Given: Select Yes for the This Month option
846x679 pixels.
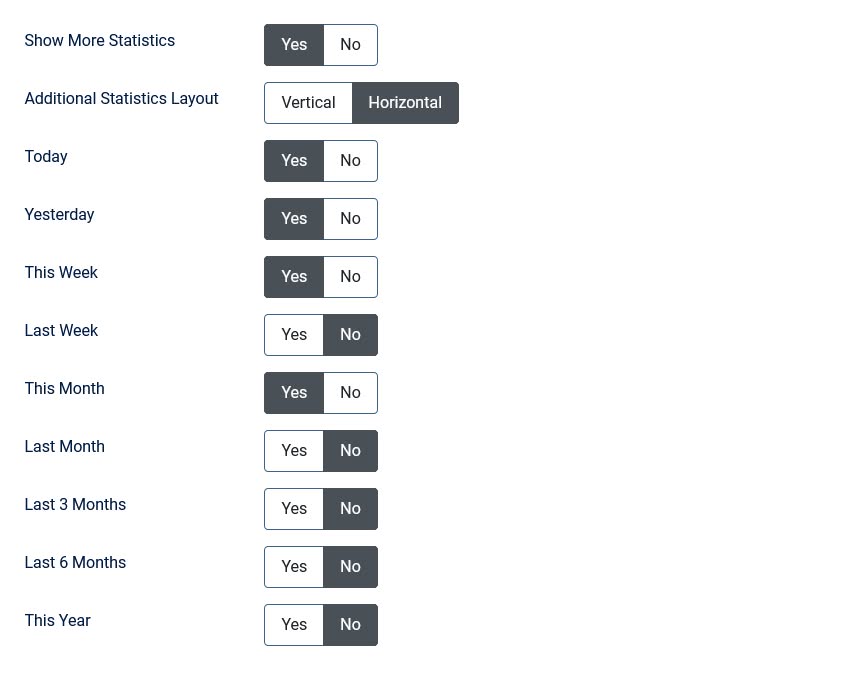Looking at the screenshot, I should pyautogui.click(x=294, y=393).
